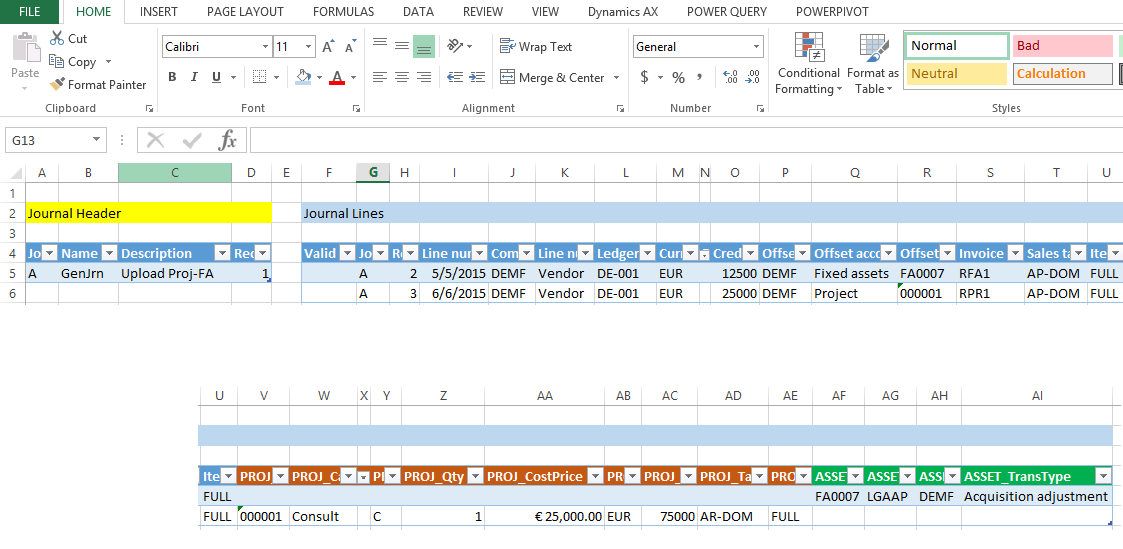
Task: Toggle Bold formatting
Action: coord(172,77)
